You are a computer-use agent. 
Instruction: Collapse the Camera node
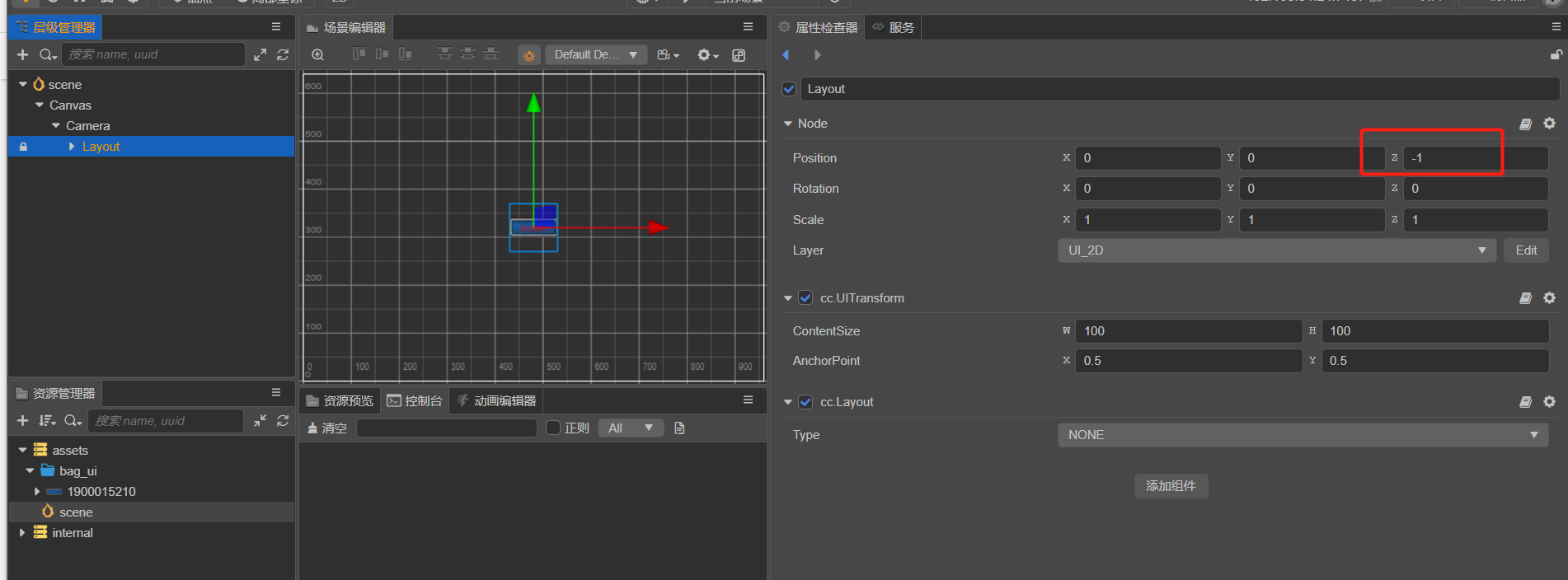click(x=56, y=126)
